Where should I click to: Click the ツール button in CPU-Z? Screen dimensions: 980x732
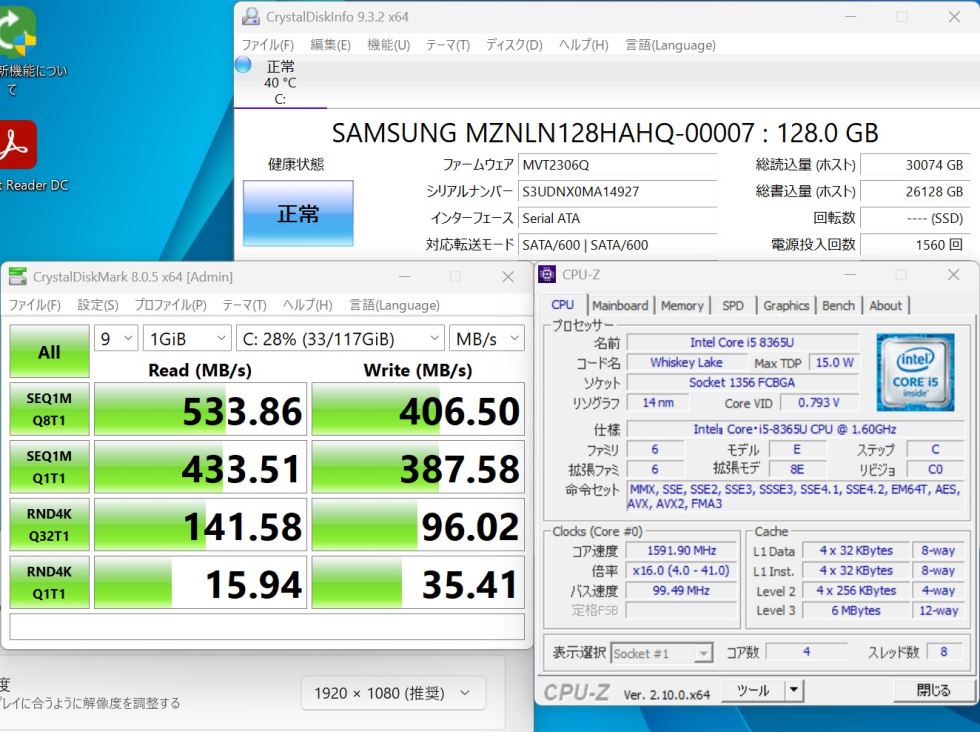pyautogui.click(x=753, y=690)
